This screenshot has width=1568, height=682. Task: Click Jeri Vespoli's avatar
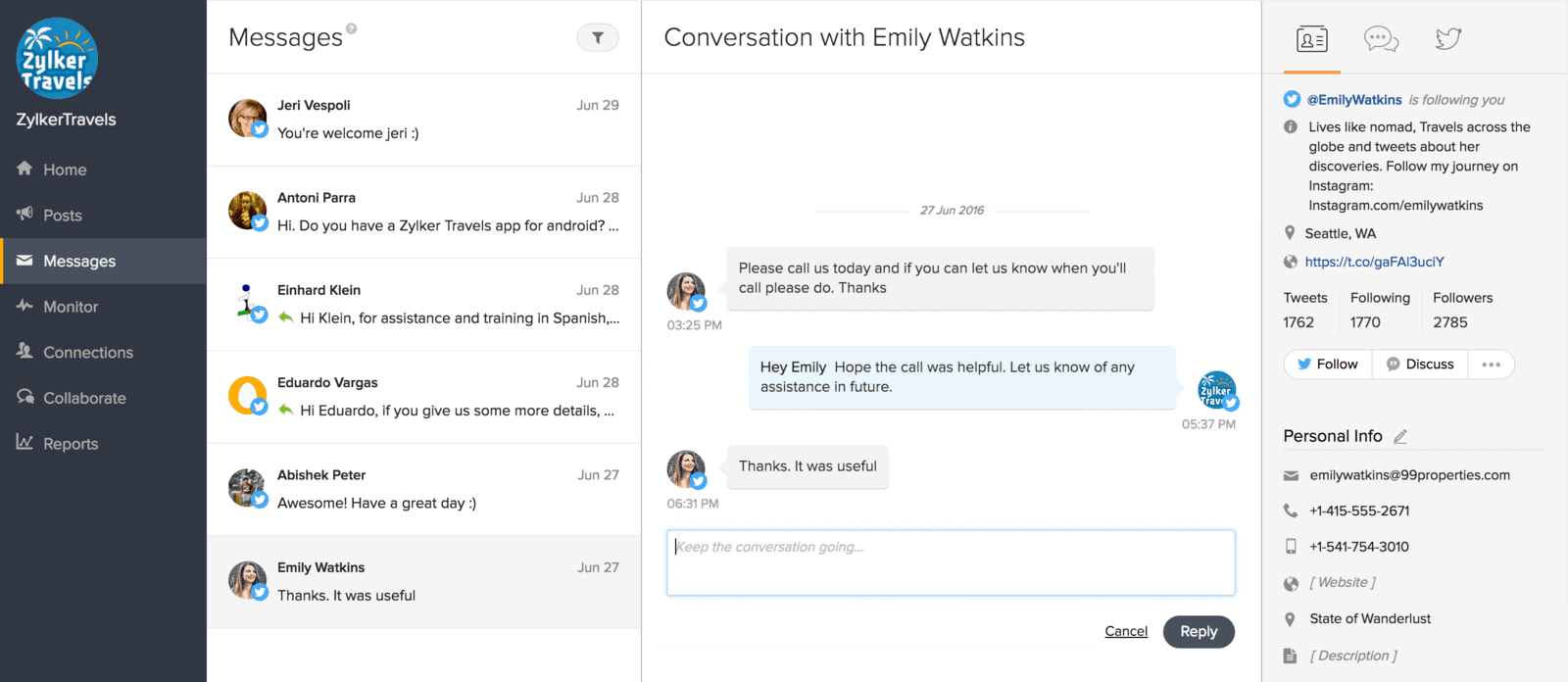click(x=248, y=118)
